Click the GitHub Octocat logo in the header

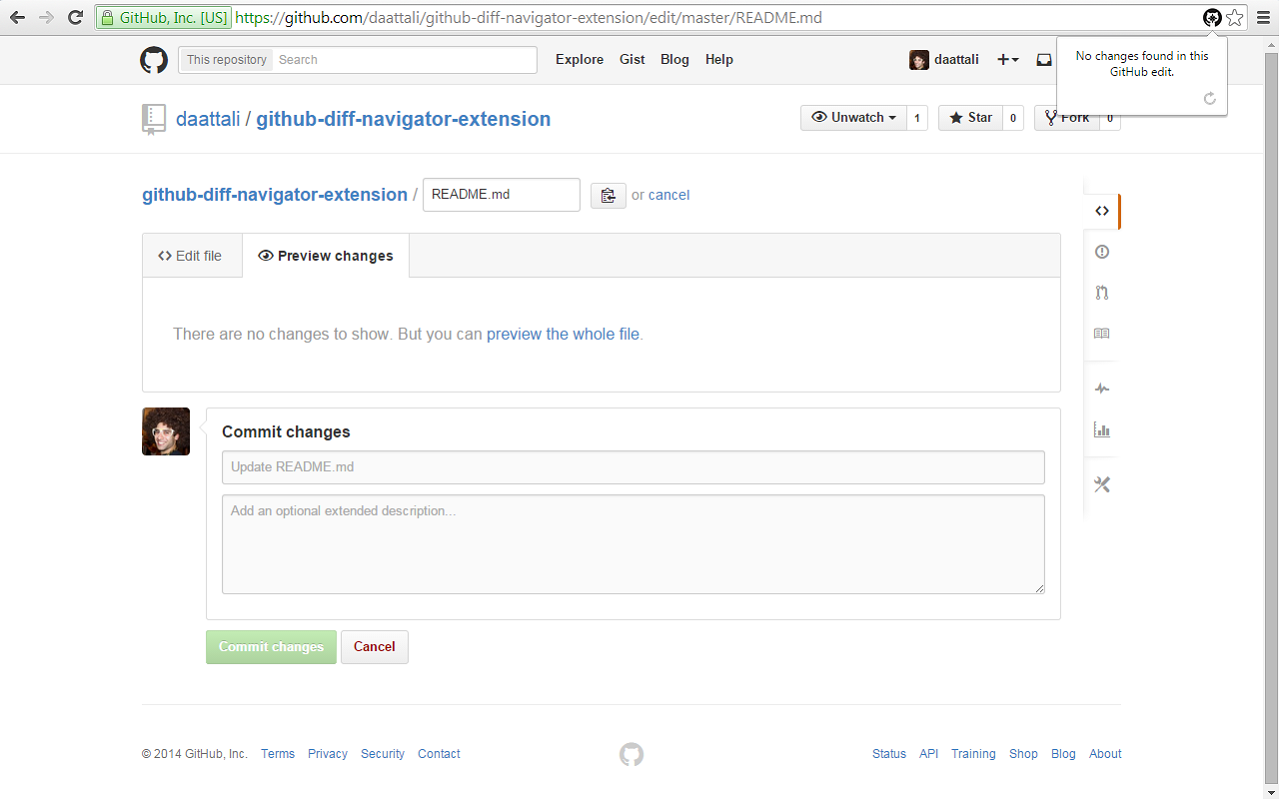pos(154,60)
